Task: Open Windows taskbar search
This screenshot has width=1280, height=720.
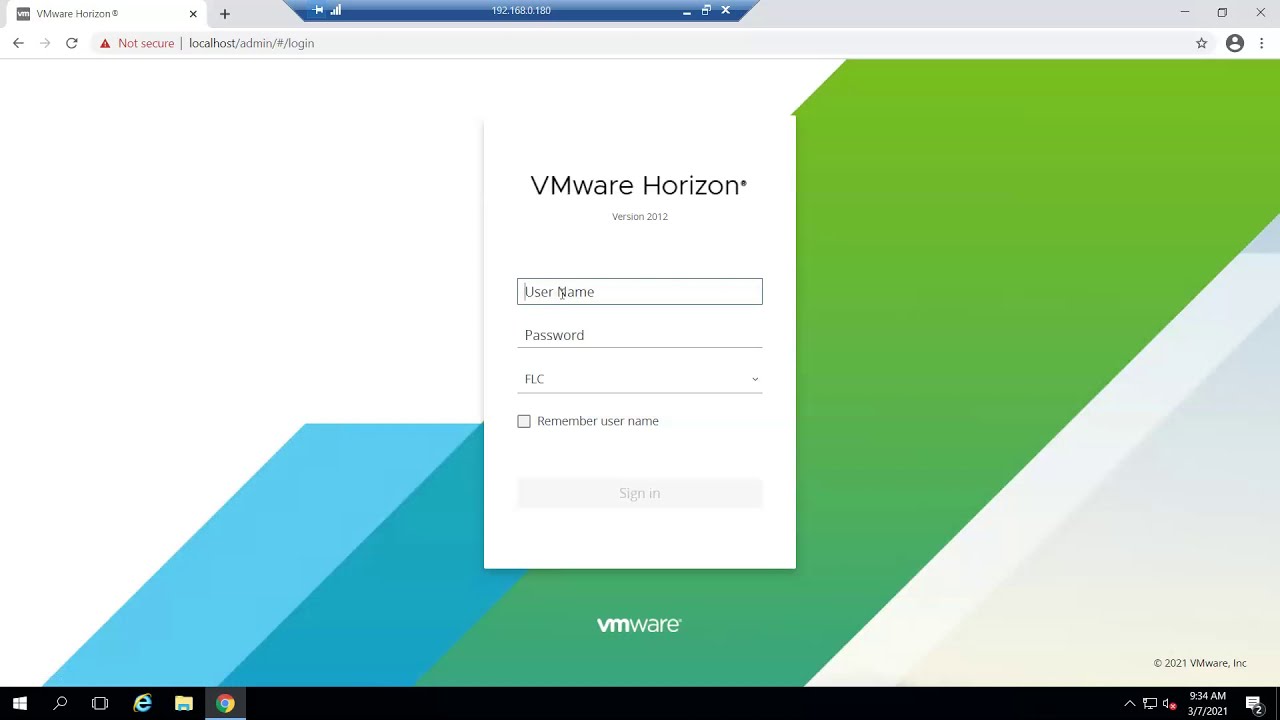Action: tap(60, 703)
